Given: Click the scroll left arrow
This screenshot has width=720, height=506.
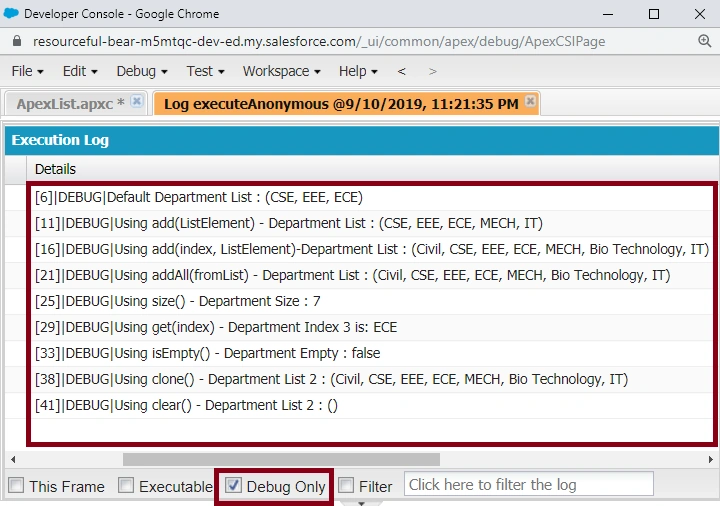Looking at the screenshot, I should coord(13,459).
